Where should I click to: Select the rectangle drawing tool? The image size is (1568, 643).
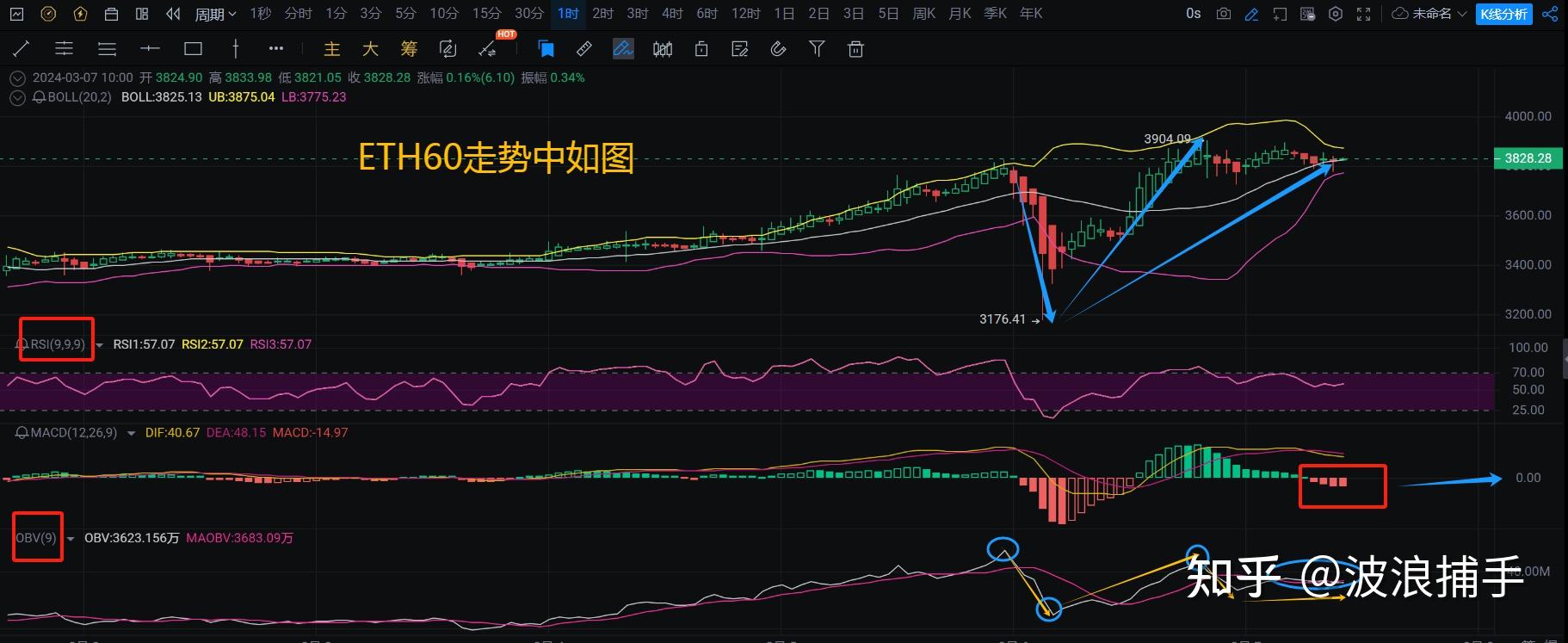[x=193, y=49]
